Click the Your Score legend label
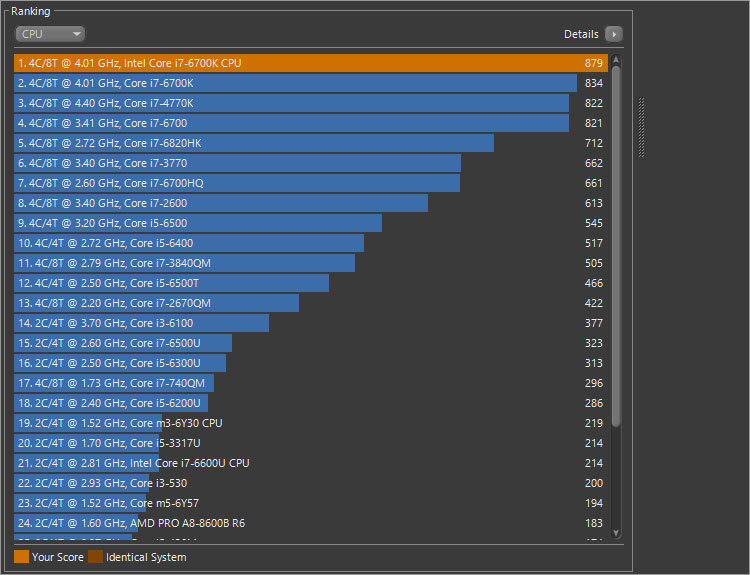The image size is (750, 575). (57, 557)
